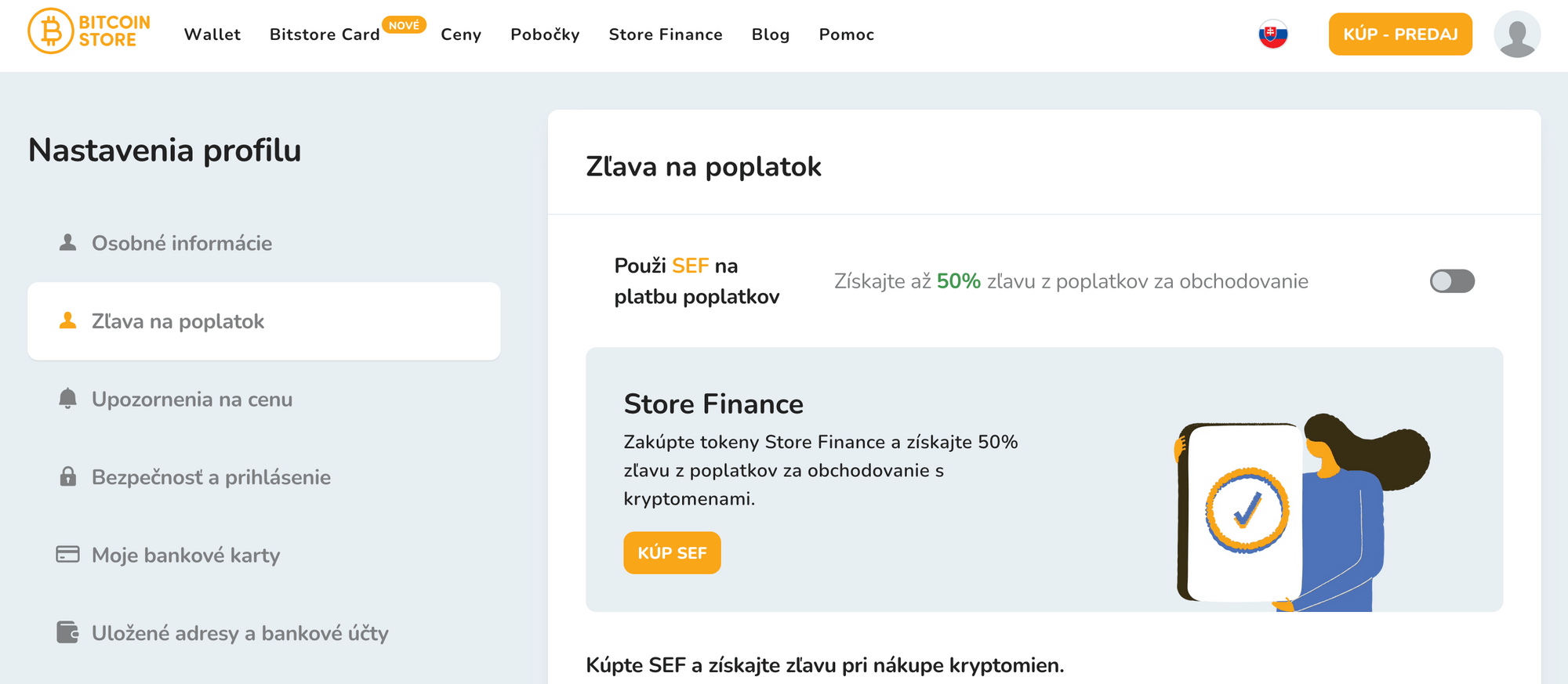Click the NOVÉ badge on Bitstore Card
This screenshot has height=684, width=1568.
pos(405,24)
